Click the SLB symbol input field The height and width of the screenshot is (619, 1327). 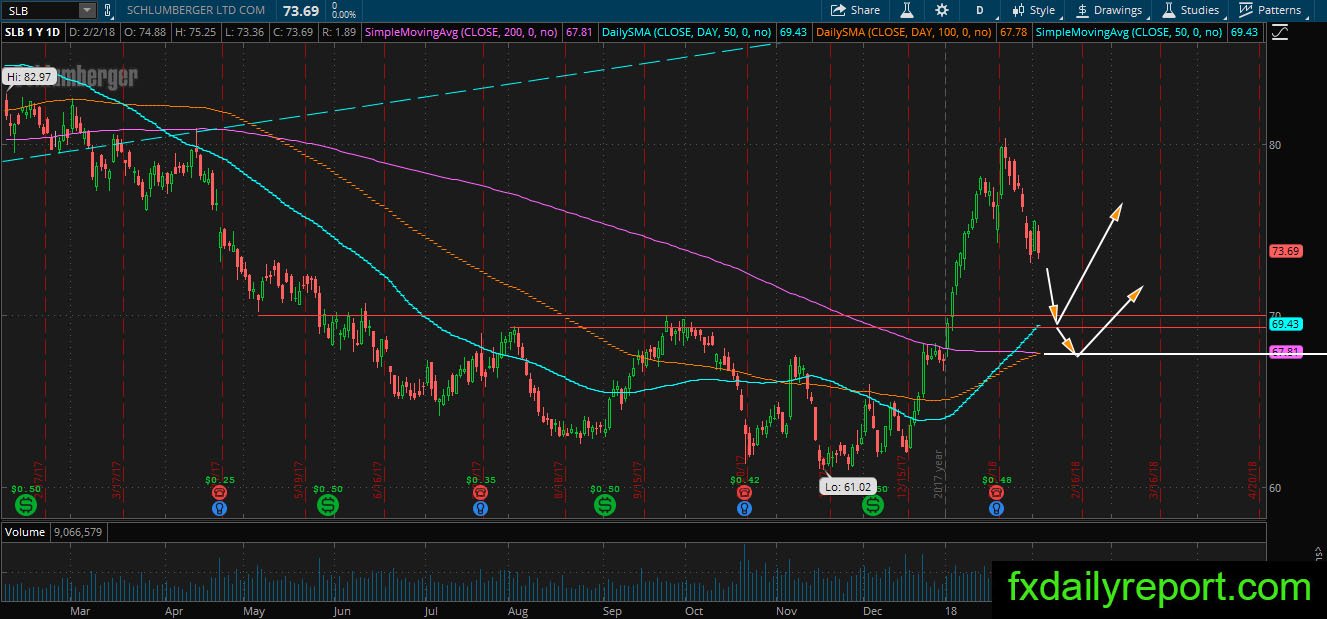point(40,10)
